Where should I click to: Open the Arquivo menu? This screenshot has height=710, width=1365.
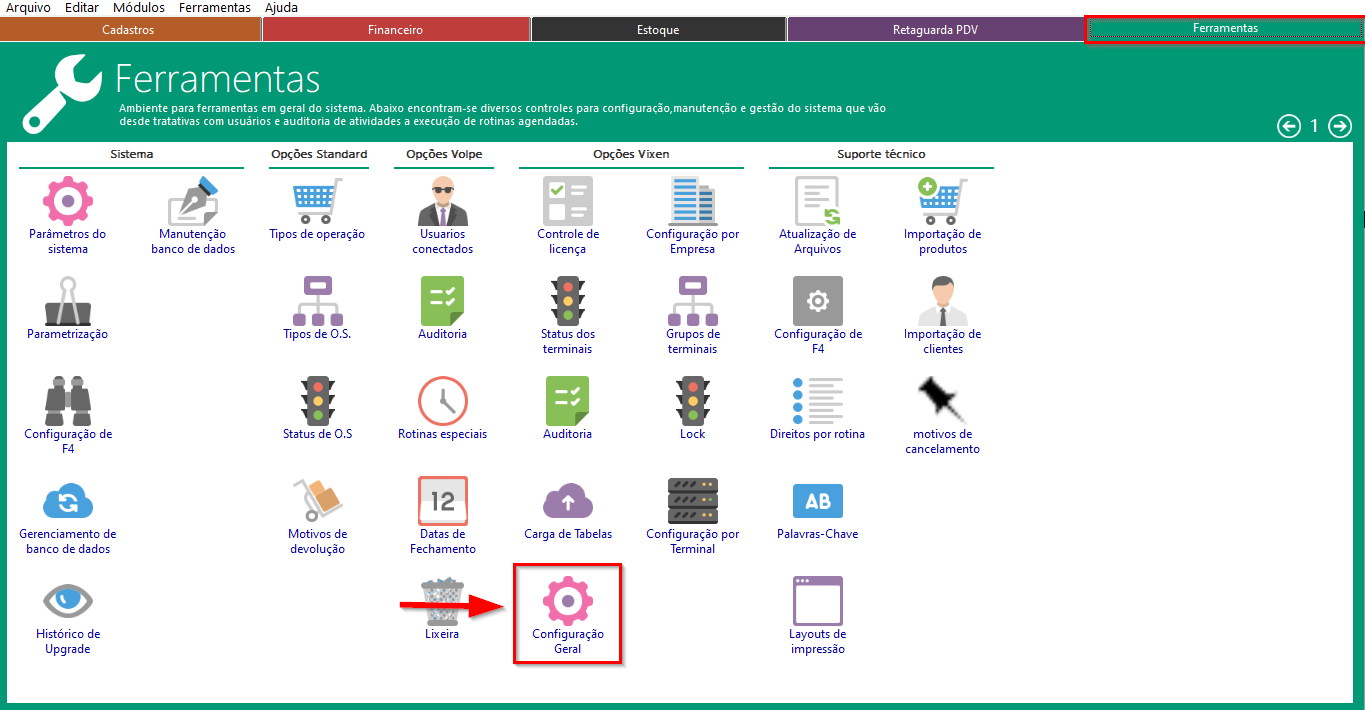(28, 8)
